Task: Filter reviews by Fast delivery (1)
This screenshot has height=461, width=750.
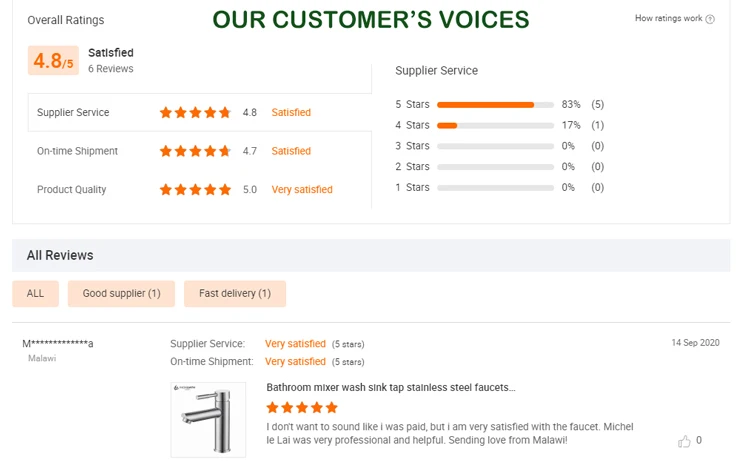Action: click(235, 294)
